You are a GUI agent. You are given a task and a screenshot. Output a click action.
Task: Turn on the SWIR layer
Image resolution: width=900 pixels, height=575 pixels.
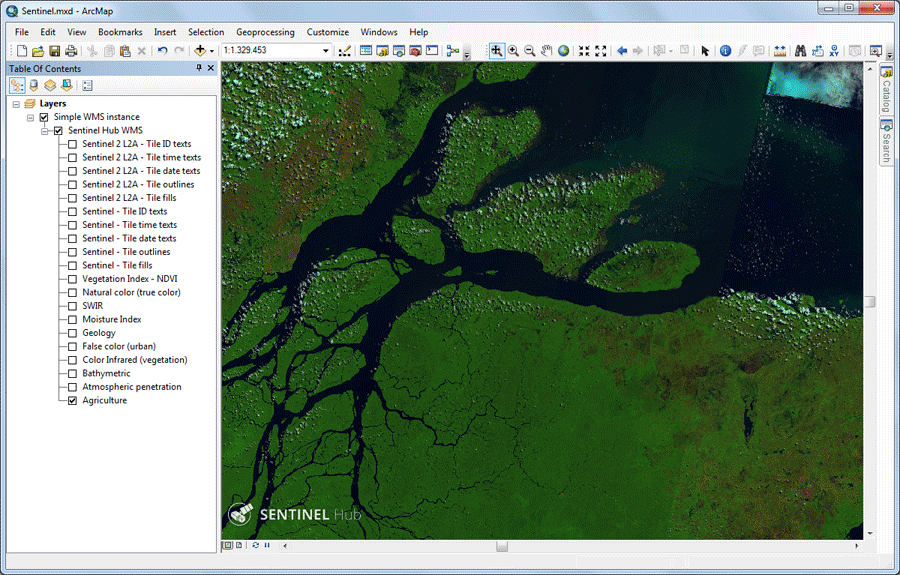click(72, 306)
